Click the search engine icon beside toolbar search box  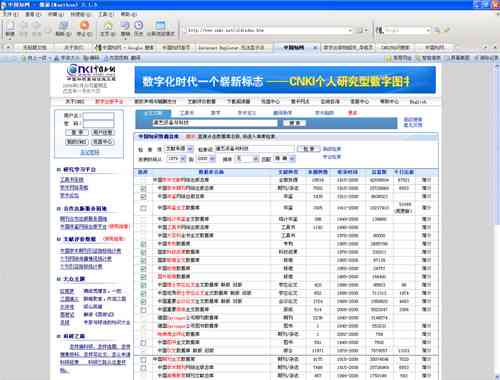click(379, 30)
